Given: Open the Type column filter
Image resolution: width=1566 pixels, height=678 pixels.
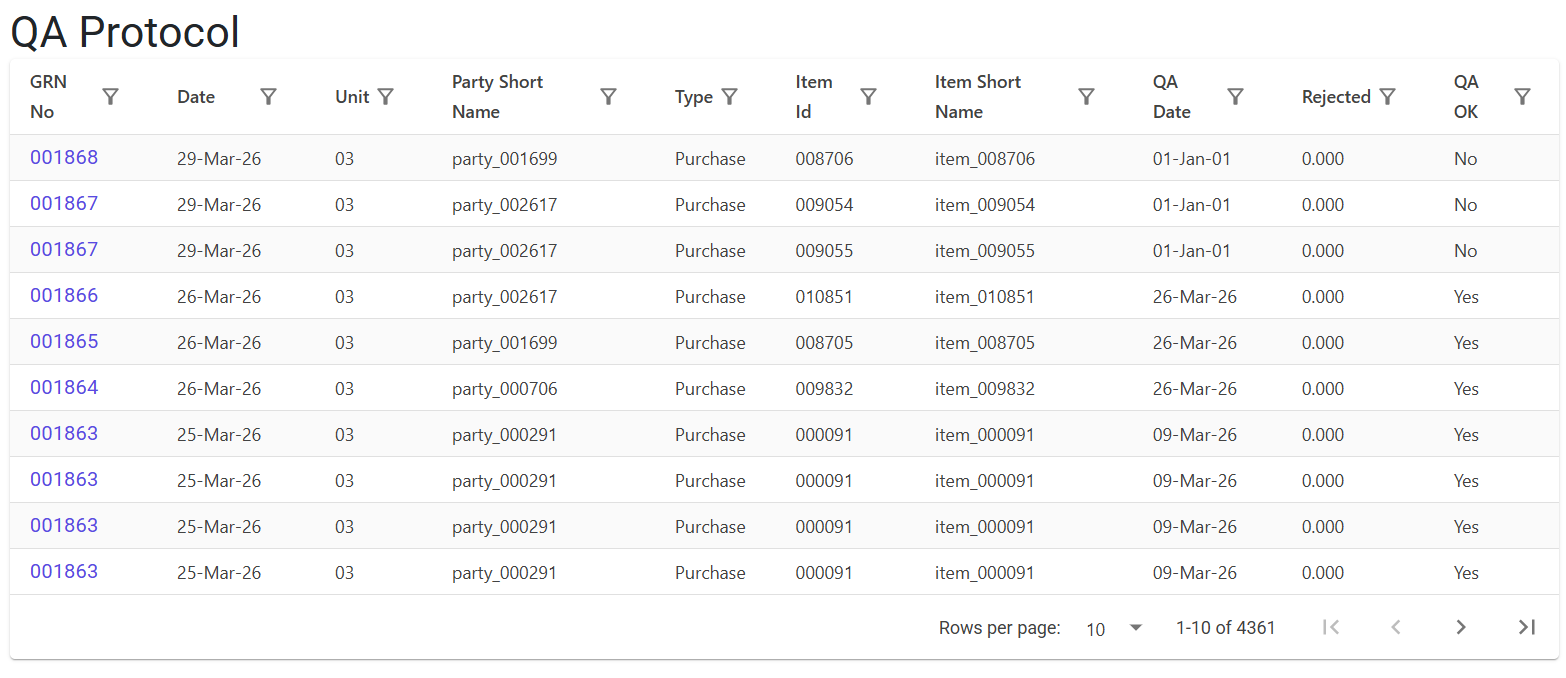Looking at the screenshot, I should coord(730,97).
